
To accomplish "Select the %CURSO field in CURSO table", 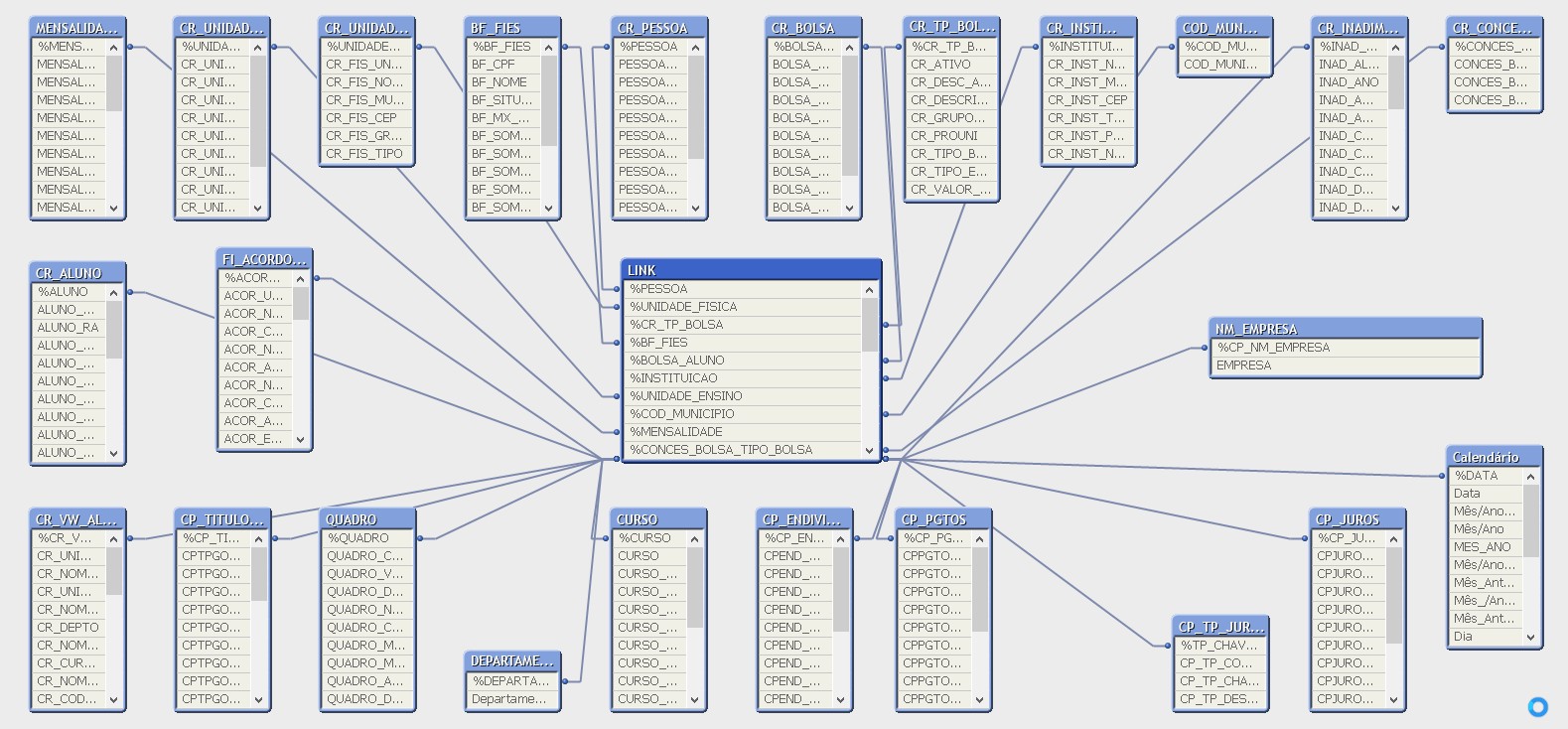I will point(651,538).
